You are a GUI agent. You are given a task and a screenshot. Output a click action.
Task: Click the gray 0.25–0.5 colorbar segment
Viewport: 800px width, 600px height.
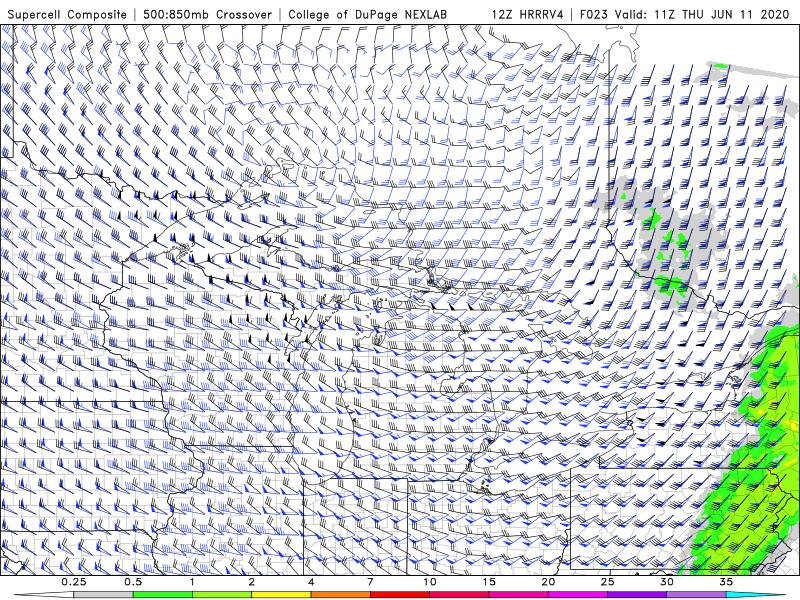[x=104, y=595]
